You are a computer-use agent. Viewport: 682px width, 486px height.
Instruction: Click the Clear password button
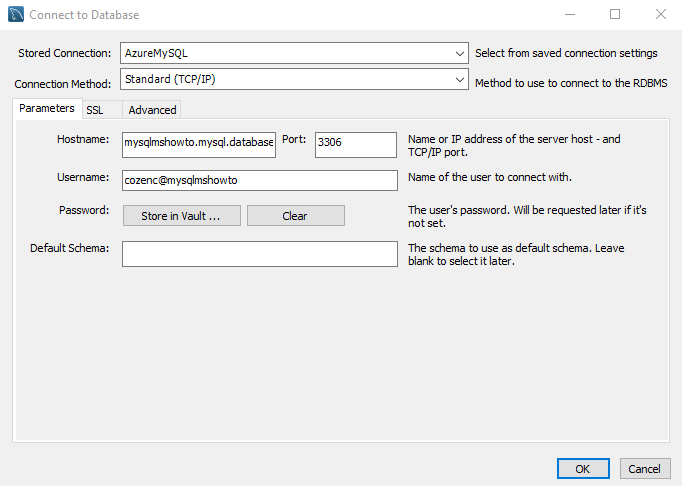pos(296,216)
